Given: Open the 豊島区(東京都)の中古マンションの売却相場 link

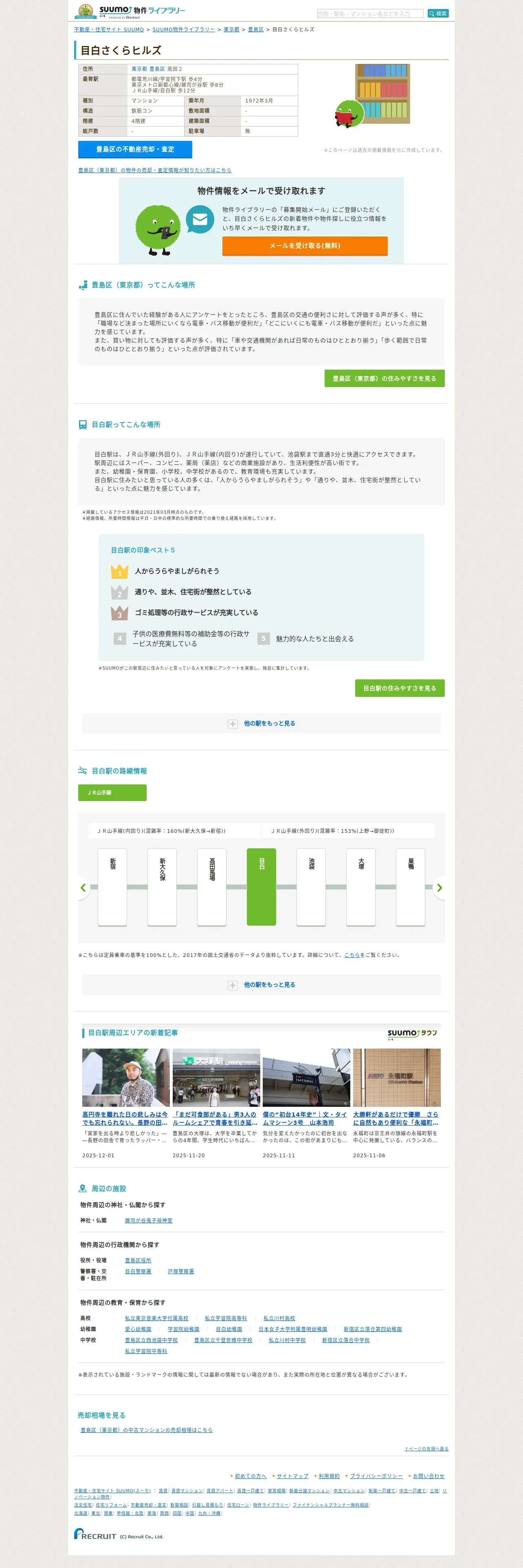Looking at the screenshot, I should 147,1430.
